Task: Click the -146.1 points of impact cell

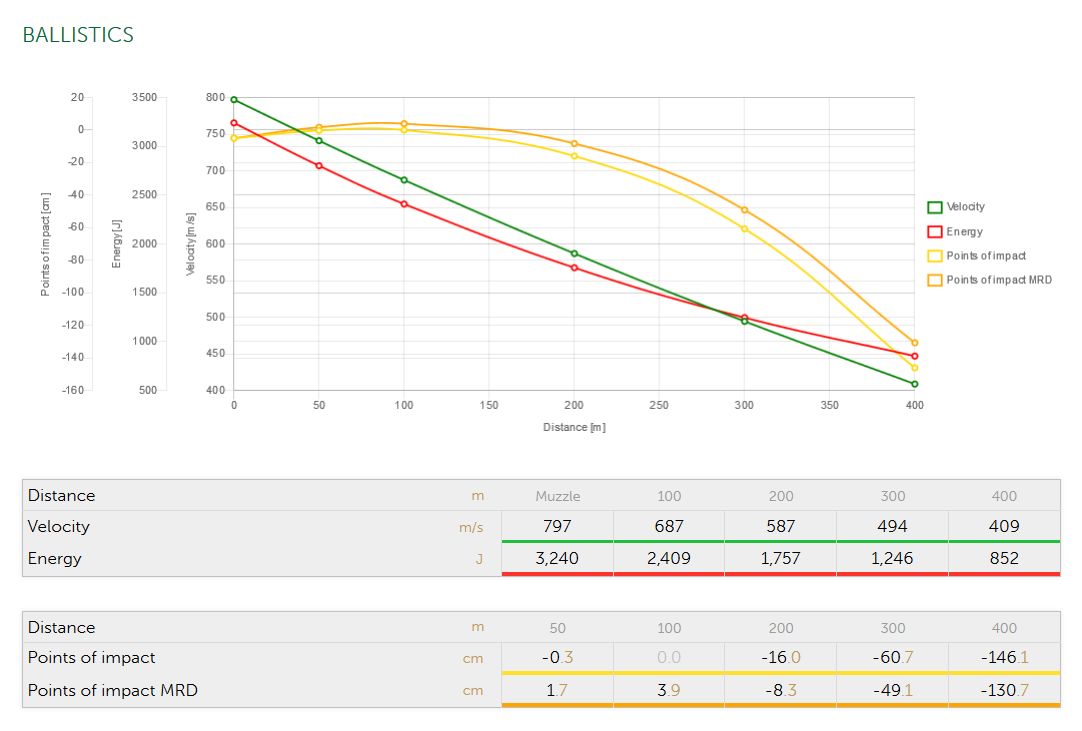Action: coord(1004,658)
